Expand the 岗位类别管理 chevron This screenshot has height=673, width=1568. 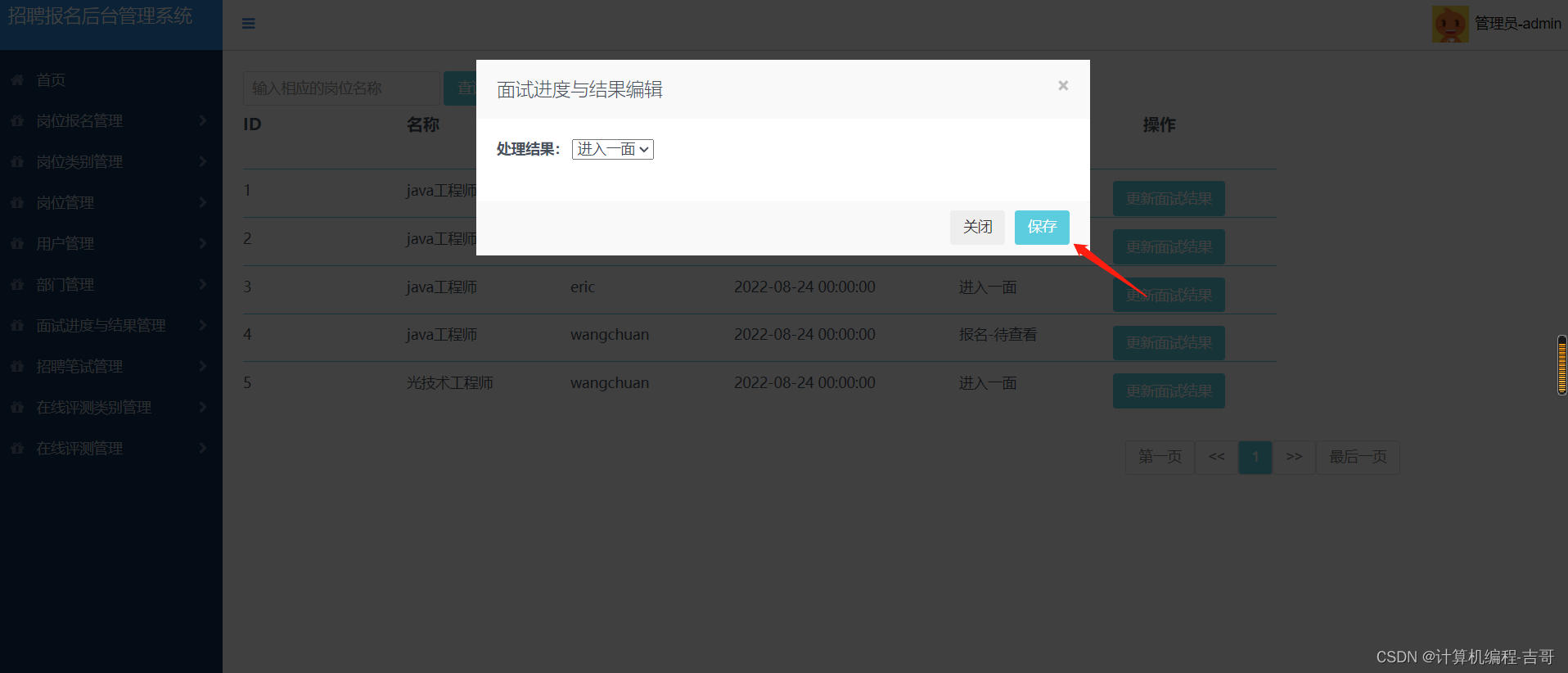(202, 161)
